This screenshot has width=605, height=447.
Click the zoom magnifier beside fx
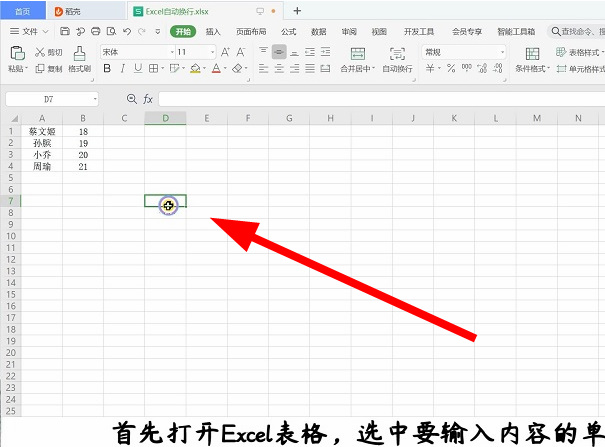132,99
